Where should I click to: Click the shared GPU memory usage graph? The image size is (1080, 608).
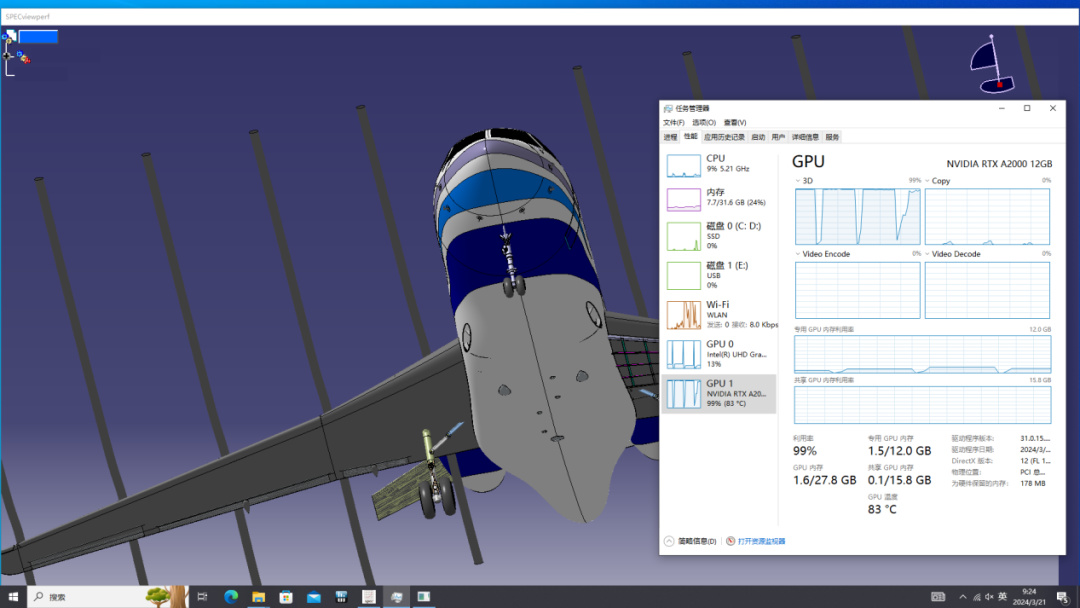tap(923, 405)
